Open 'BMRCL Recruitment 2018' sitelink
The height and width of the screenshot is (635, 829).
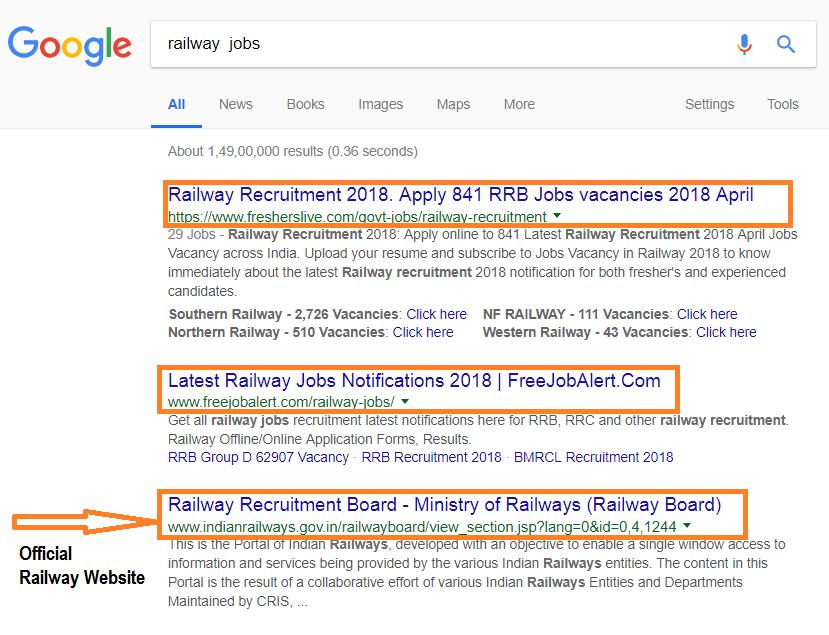point(593,457)
